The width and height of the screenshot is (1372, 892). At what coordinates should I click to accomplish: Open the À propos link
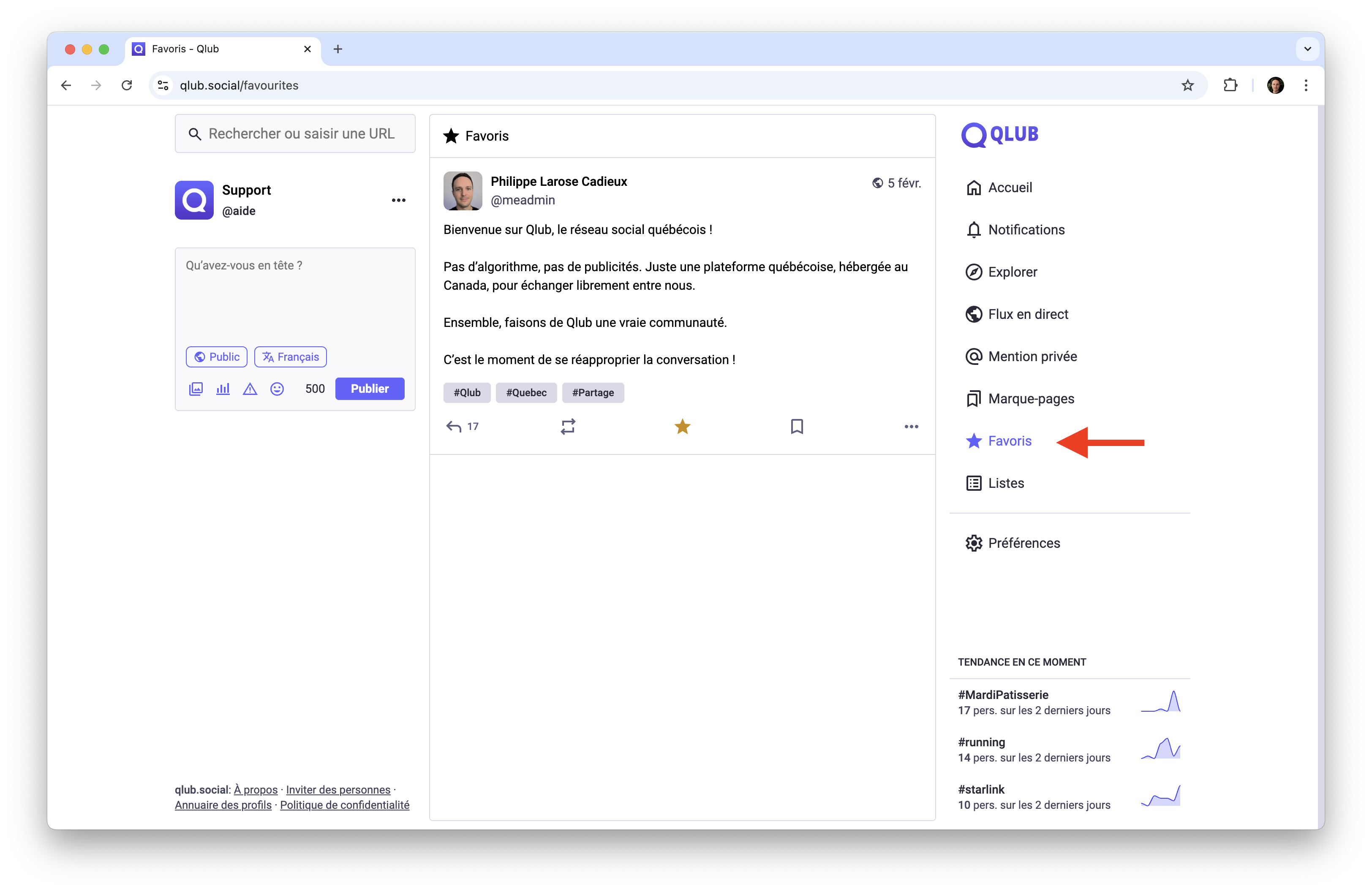pos(256,789)
